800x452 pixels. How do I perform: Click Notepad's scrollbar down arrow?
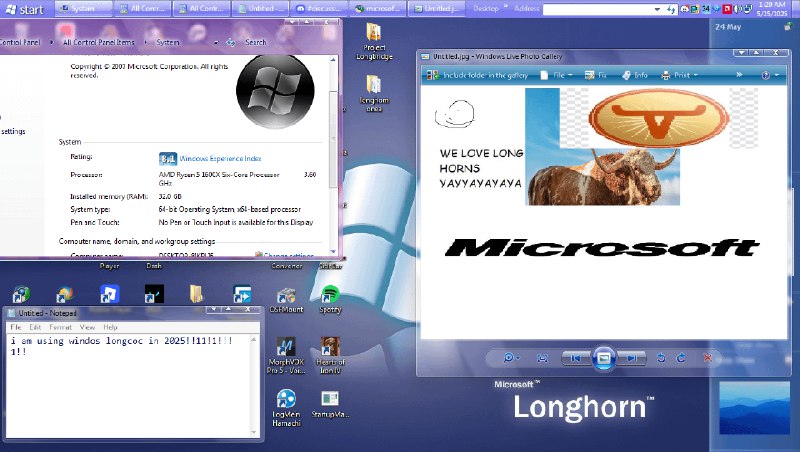(x=254, y=432)
